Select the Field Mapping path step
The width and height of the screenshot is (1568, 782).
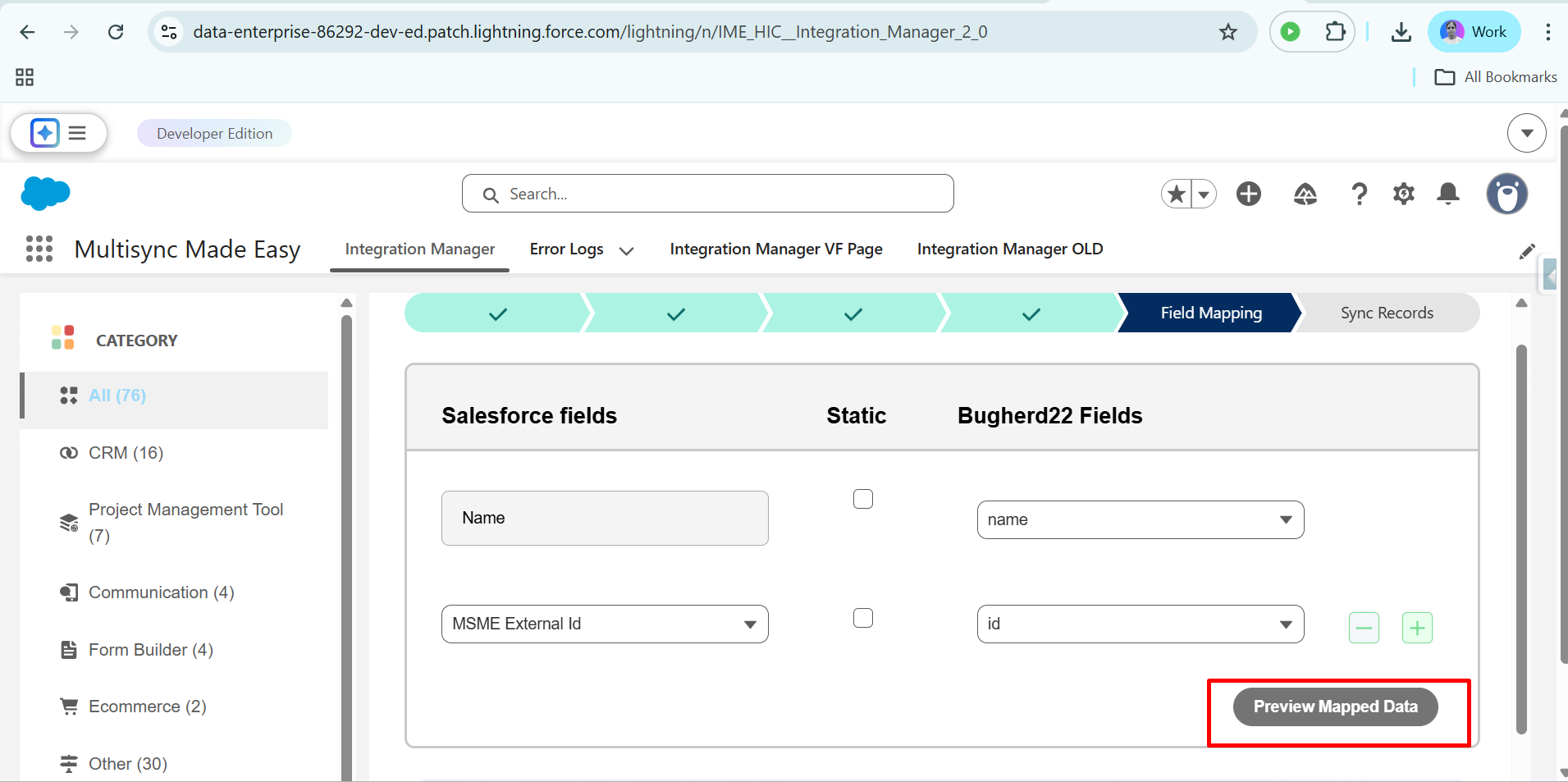[x=1211, y=313]
